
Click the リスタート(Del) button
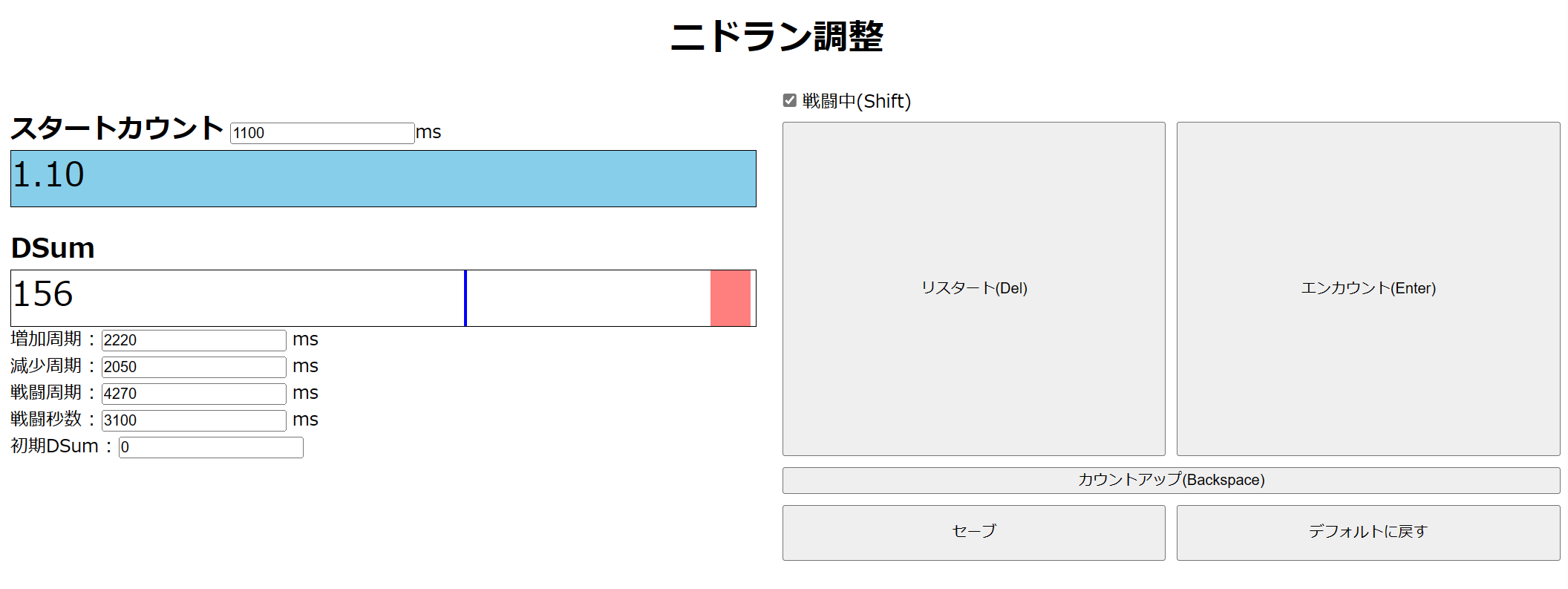(x=973, y=288)
